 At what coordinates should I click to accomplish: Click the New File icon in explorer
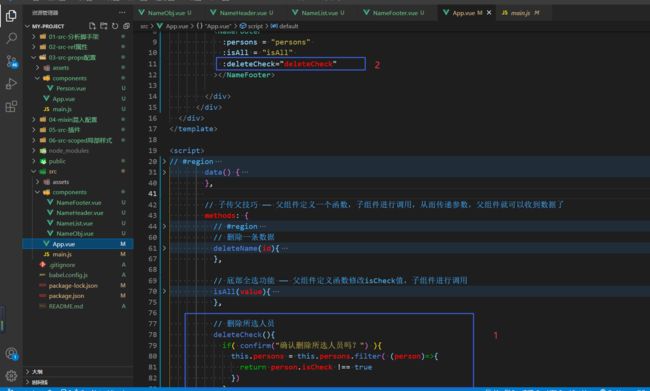click(x=92, y=26)
